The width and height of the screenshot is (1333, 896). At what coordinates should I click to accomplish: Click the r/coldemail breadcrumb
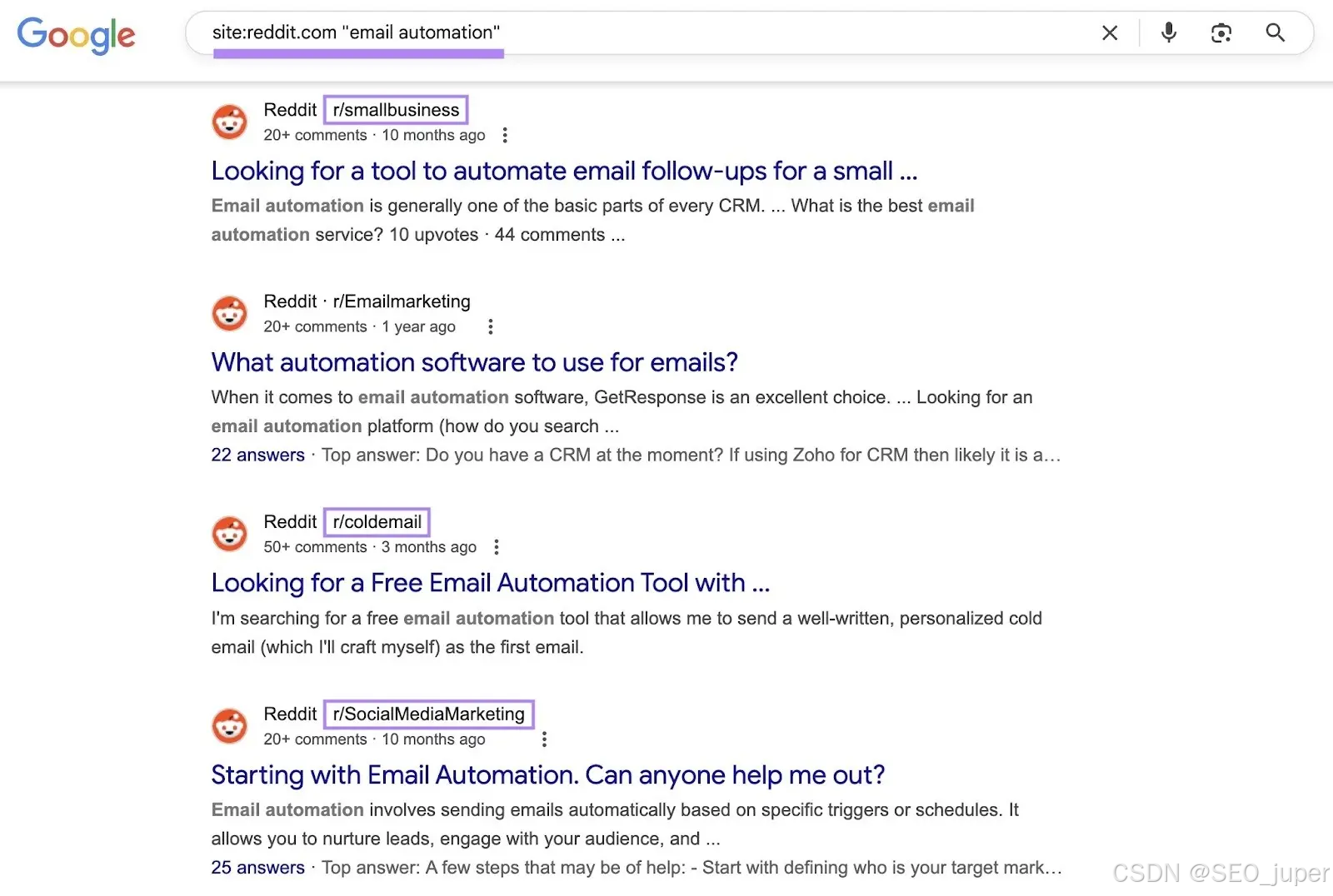(377, 522)
